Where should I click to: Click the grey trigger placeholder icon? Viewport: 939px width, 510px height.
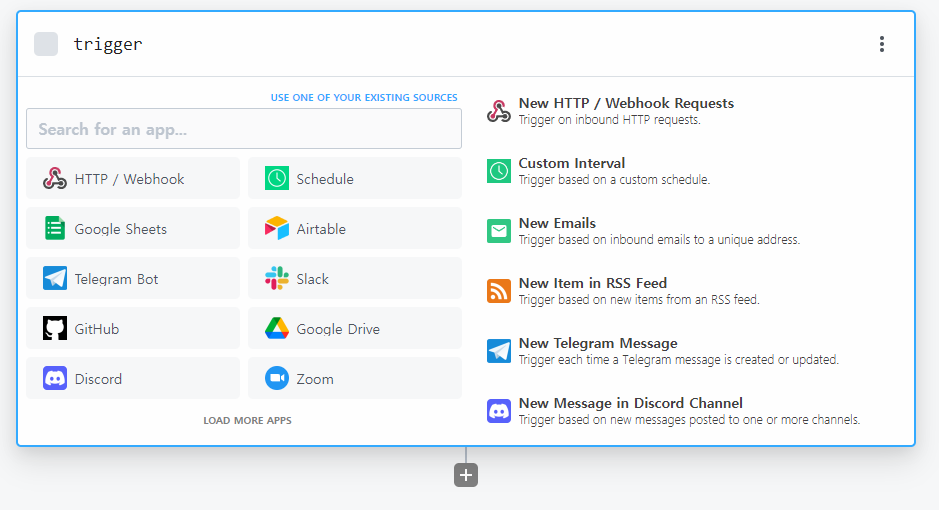click(46, 44)
